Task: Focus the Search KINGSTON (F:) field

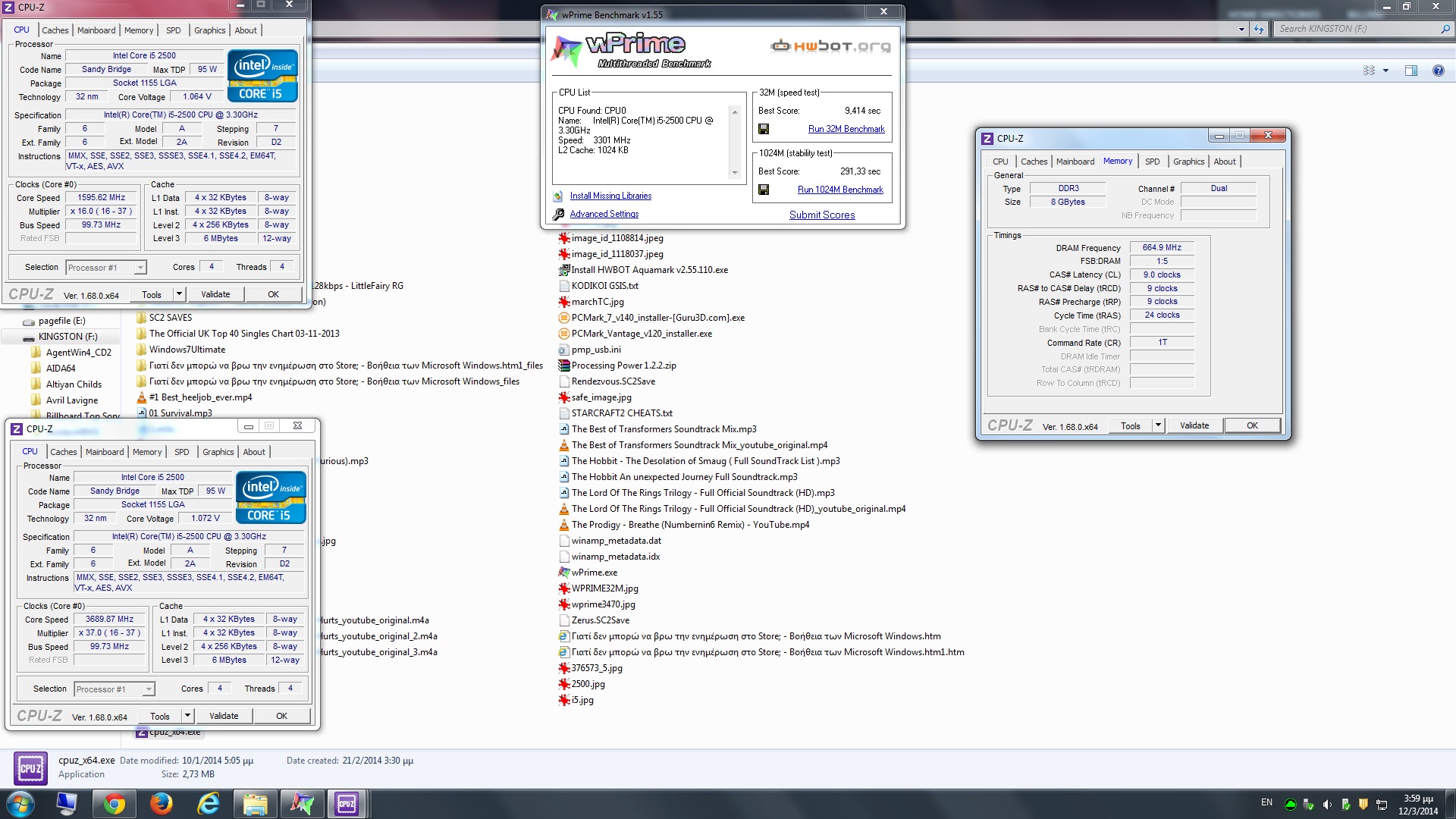Action: 1357,29
